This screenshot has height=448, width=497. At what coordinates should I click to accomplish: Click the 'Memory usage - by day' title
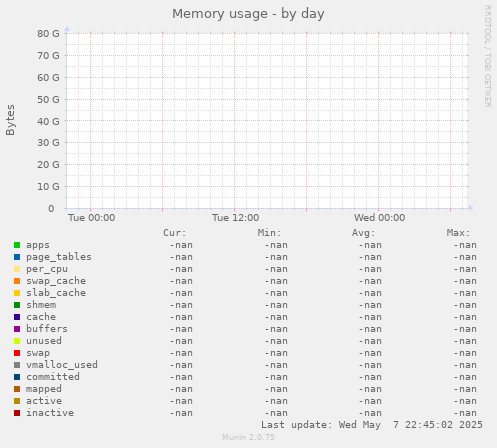coord(248,14)
